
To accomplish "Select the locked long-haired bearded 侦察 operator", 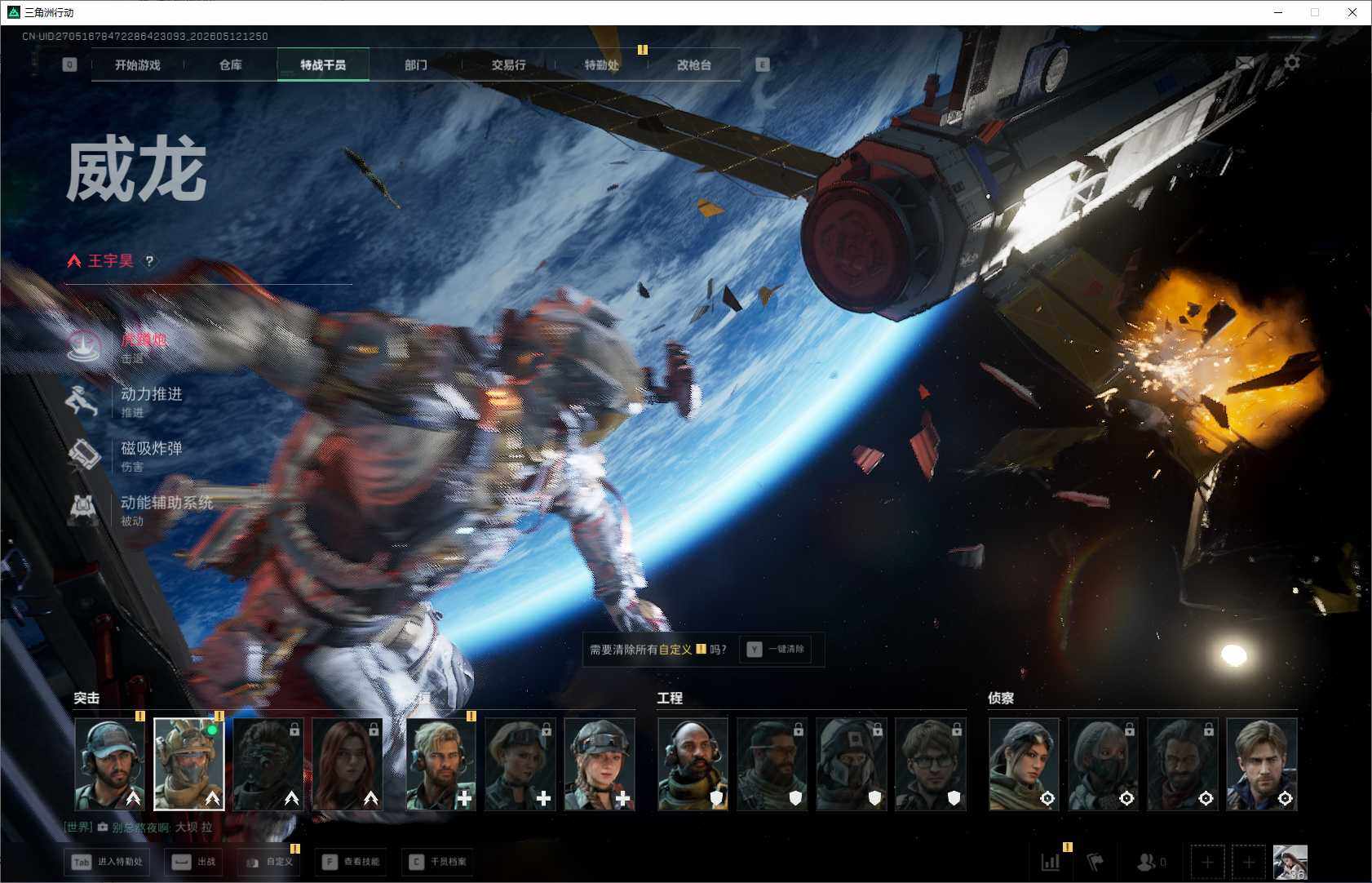I will [1182, 764].
